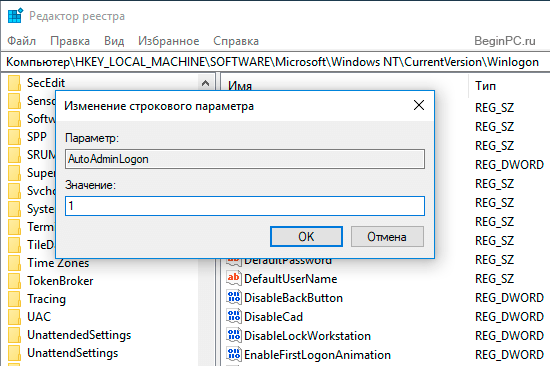Click the Syste folder icon in tree
The width and height of the screenshot is (550, 366).
point(14,209)
